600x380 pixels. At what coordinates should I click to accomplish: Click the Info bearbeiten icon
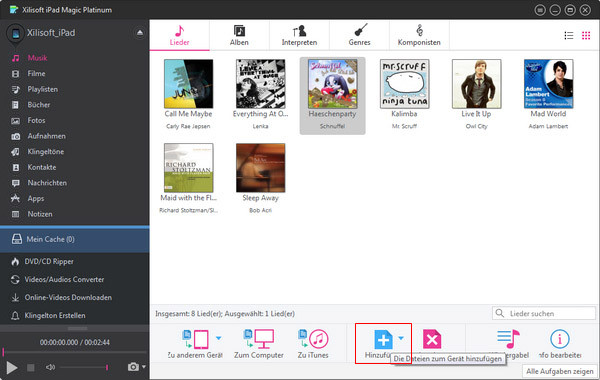coord(560,339)
